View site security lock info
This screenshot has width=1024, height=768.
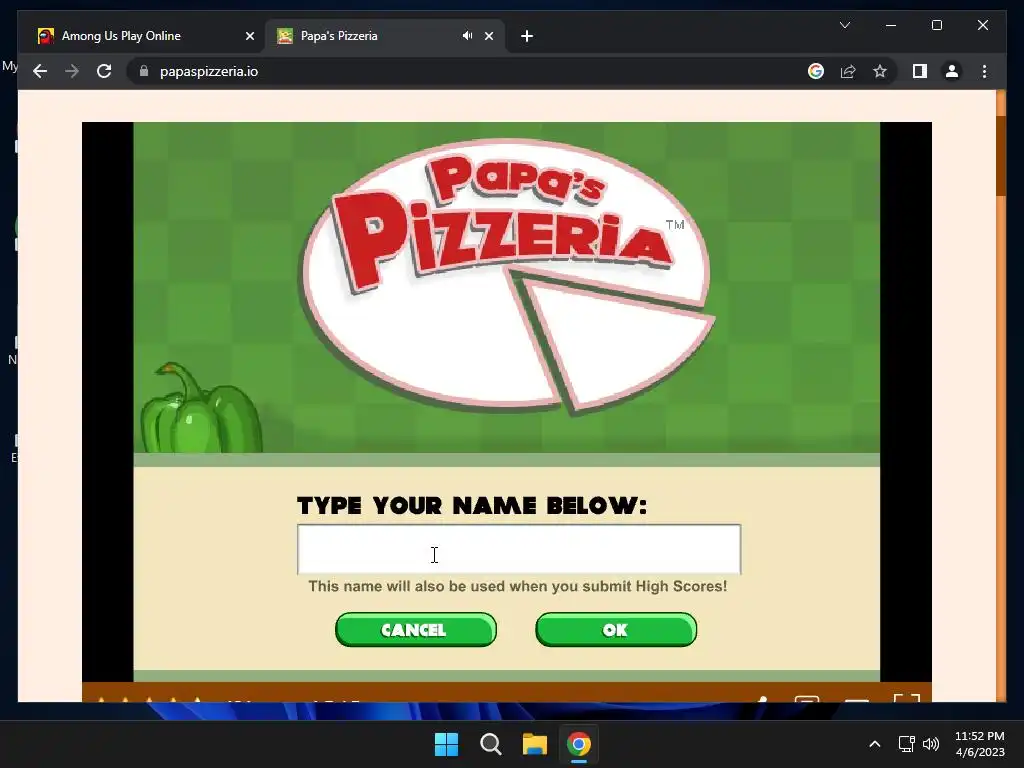pyautogui.click(x=144, y=71)
